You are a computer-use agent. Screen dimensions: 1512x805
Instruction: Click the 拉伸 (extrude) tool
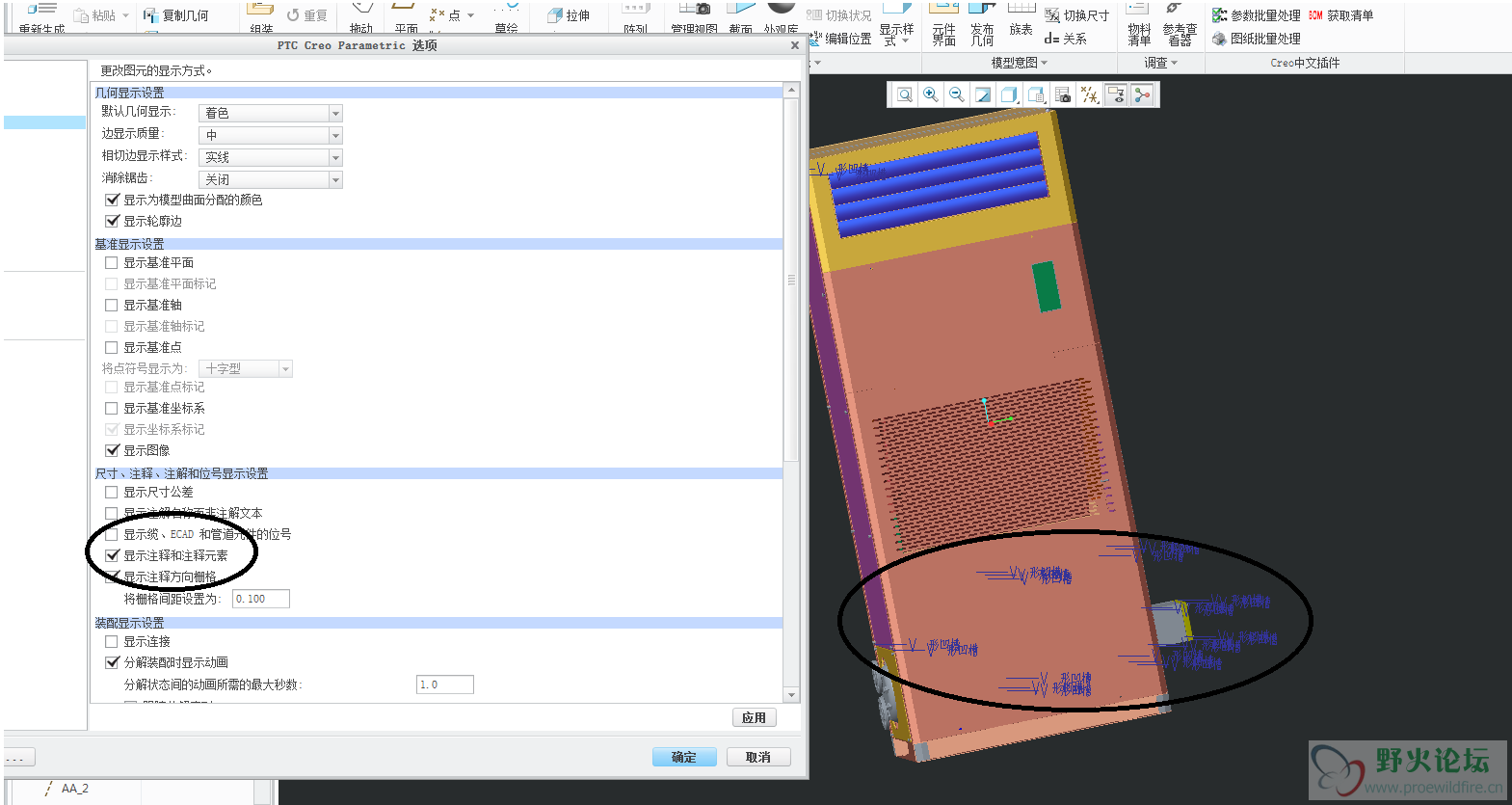pos(568,15)
